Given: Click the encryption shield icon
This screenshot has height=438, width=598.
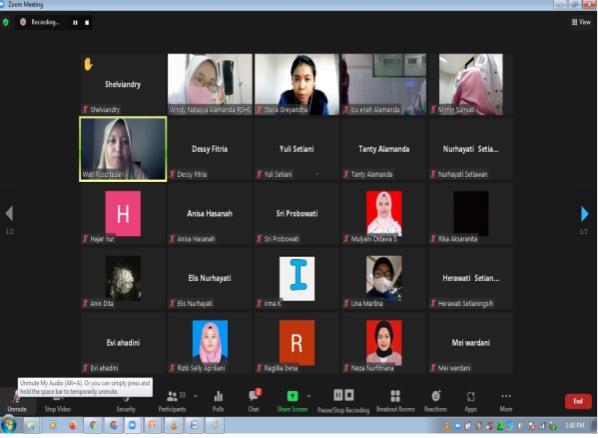Looking at the screenshot, I should tap(5, 22).
